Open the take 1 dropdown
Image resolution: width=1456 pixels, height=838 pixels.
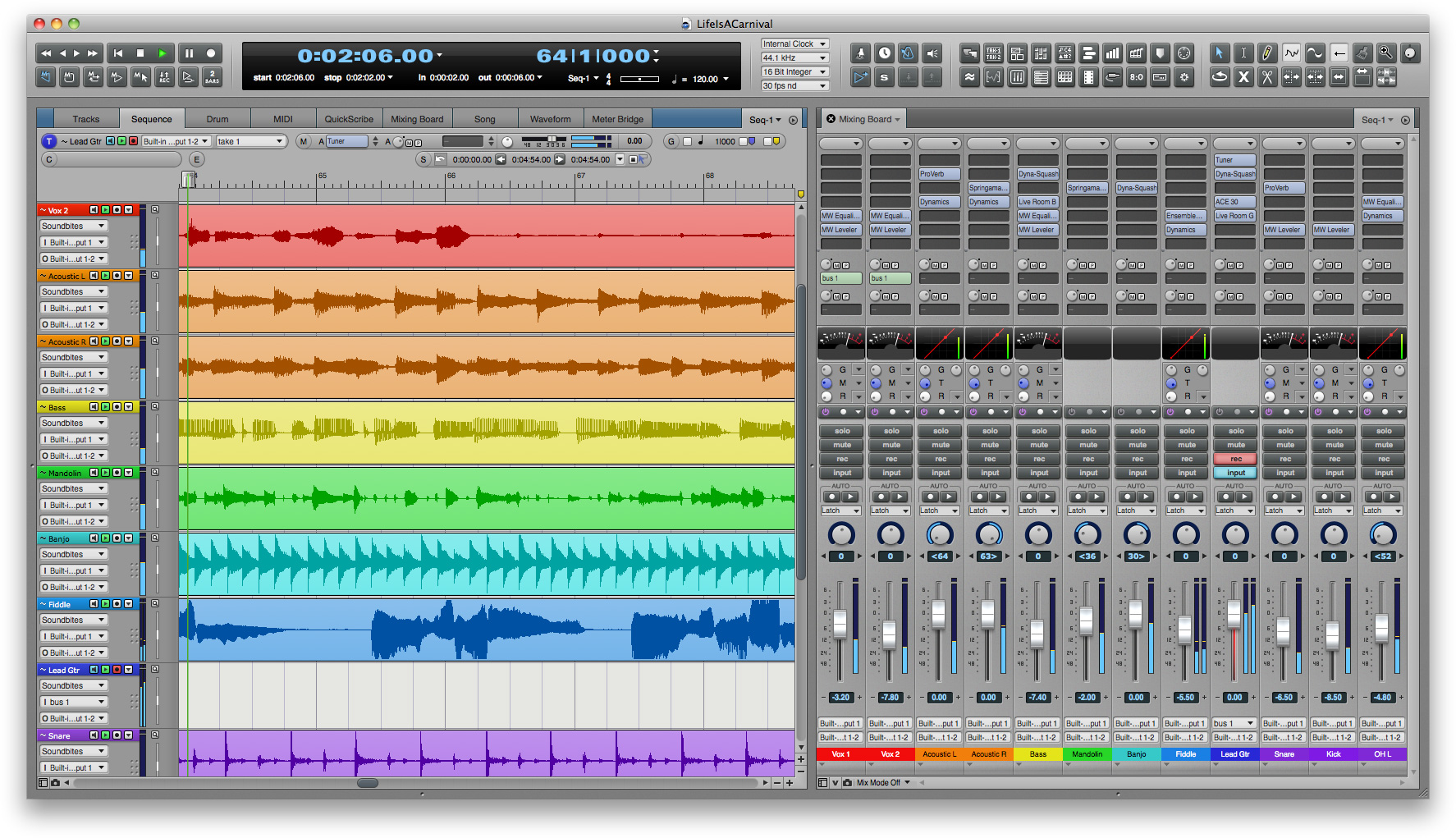coord(250,141)
